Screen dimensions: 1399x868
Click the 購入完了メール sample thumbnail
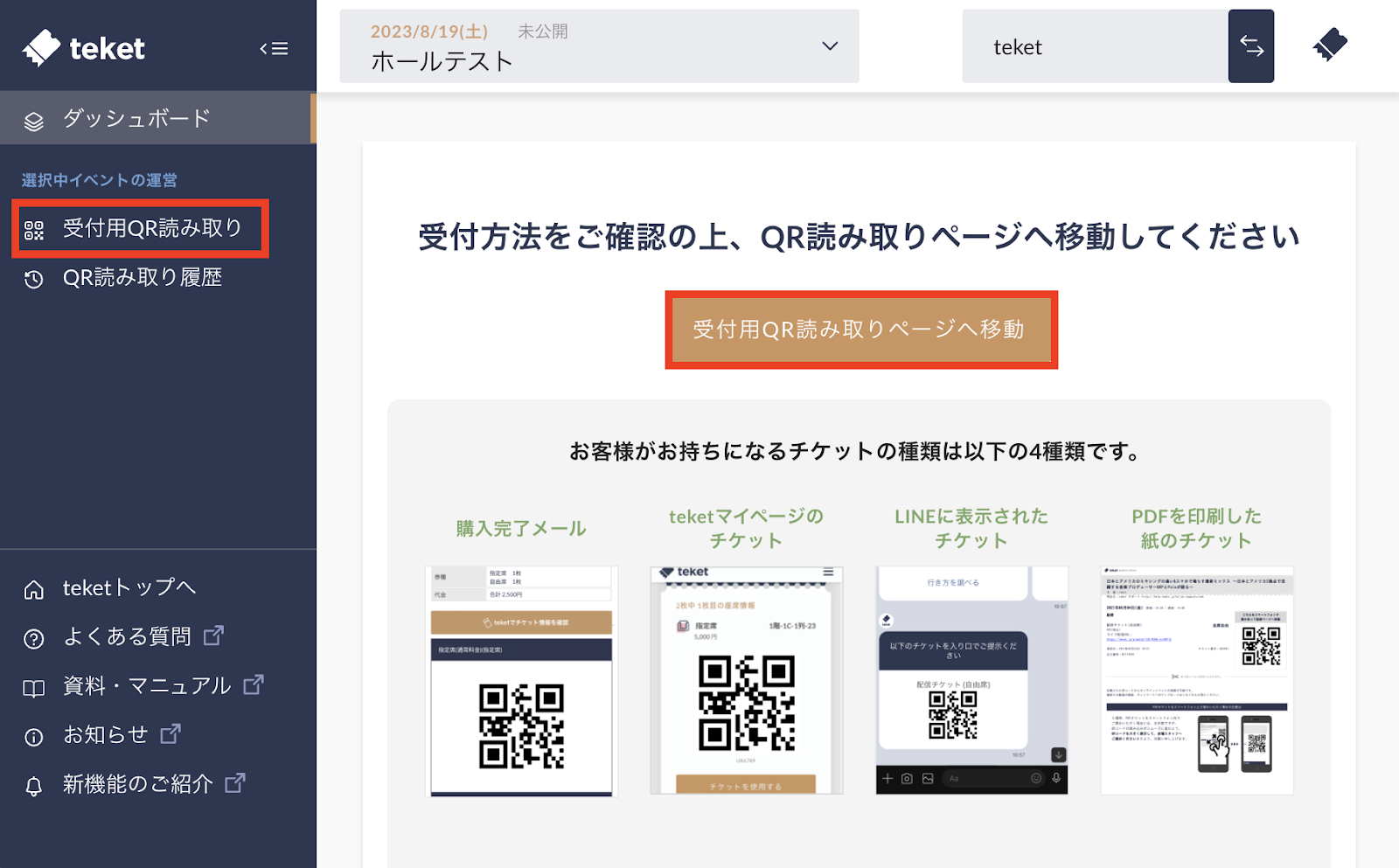click(x=521, y=681)
